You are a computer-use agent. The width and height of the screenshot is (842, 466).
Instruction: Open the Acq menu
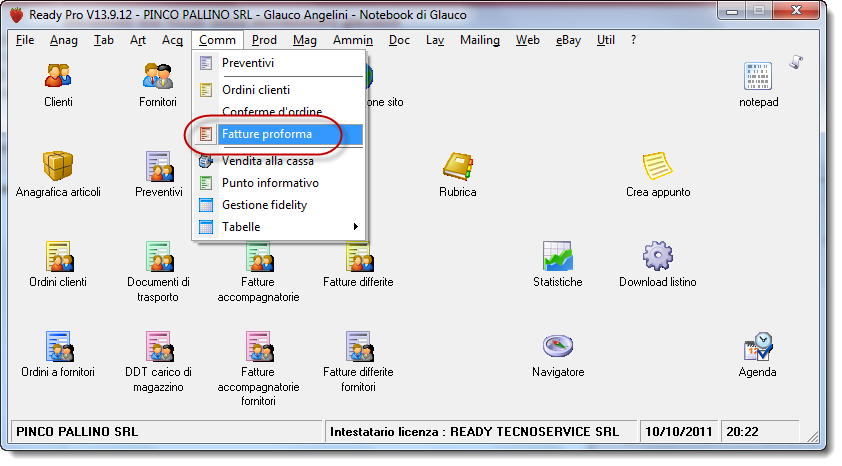coord(172,40)
